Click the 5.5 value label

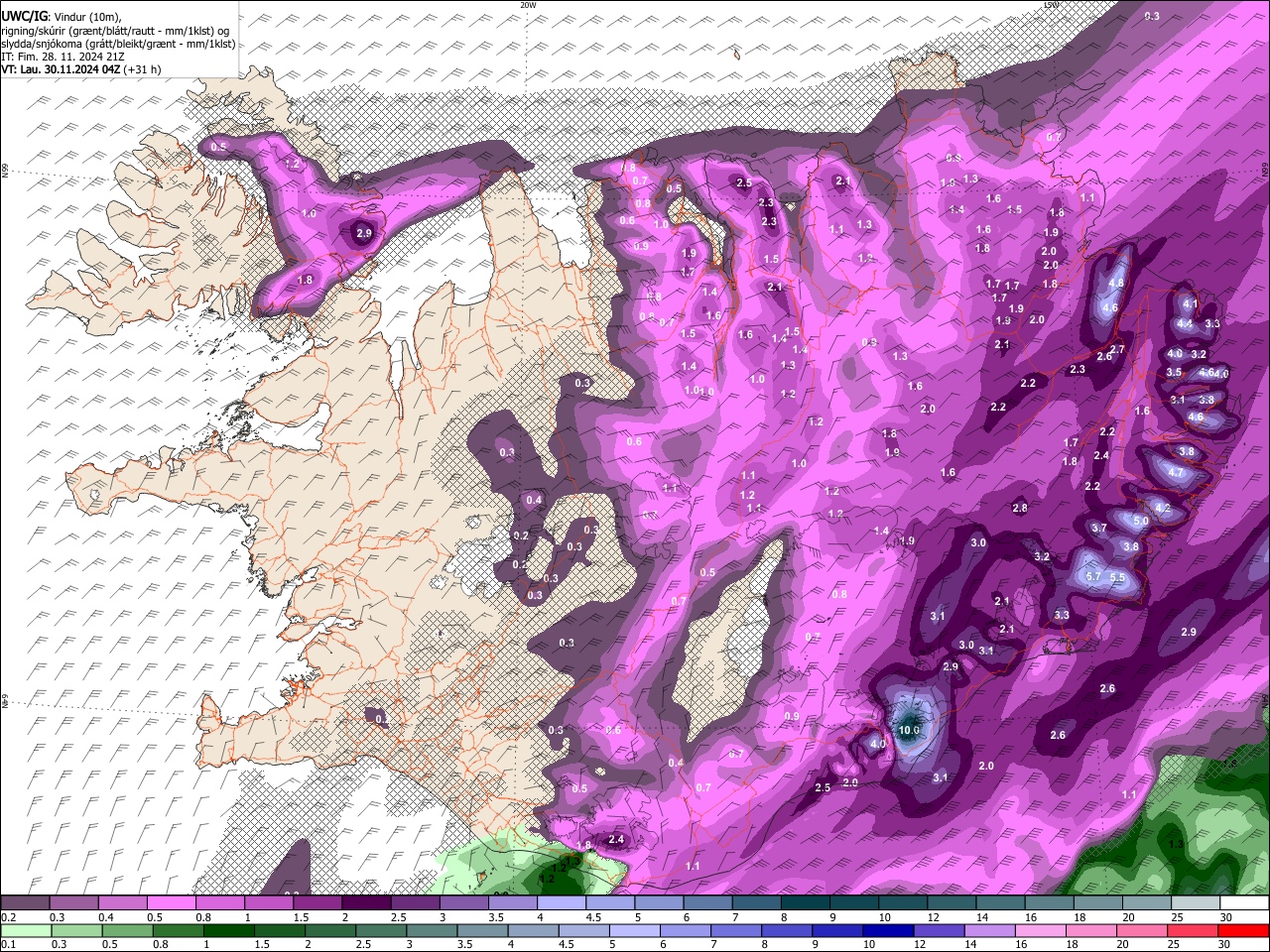pos(1117,577)
